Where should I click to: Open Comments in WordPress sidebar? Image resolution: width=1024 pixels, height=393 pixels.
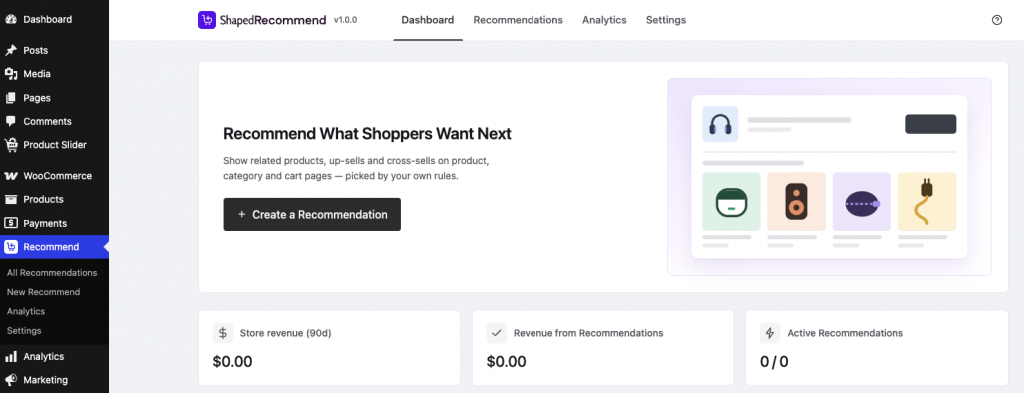click(x=54, y=121)
